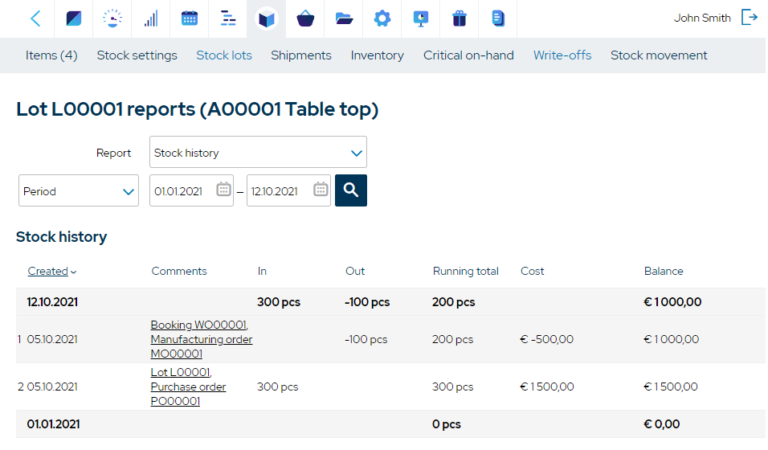768x450 pixels.
Task: Click the logout icon beside John Smith
Action: 749,17
